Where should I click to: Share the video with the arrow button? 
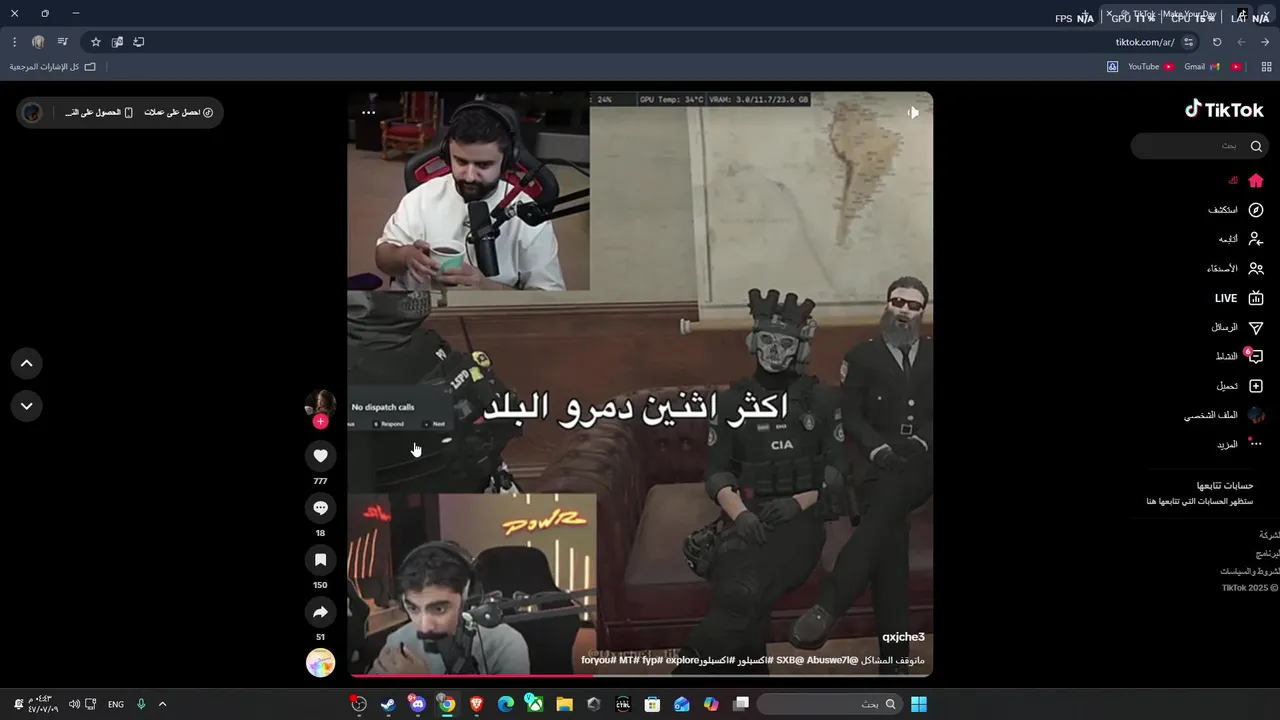pos(320,612)
